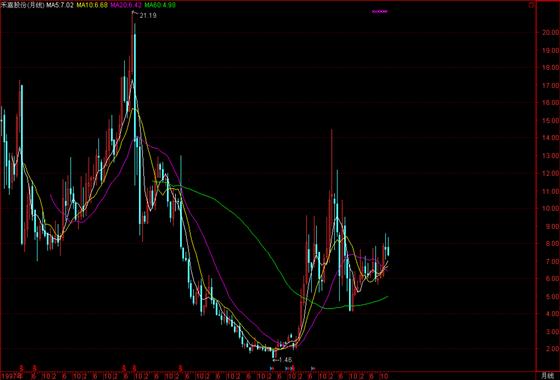Image resolution: width=560 pixels, height=380 pixels.
Task: Click the green MA60 line's right end
Action: click(387, 296)
